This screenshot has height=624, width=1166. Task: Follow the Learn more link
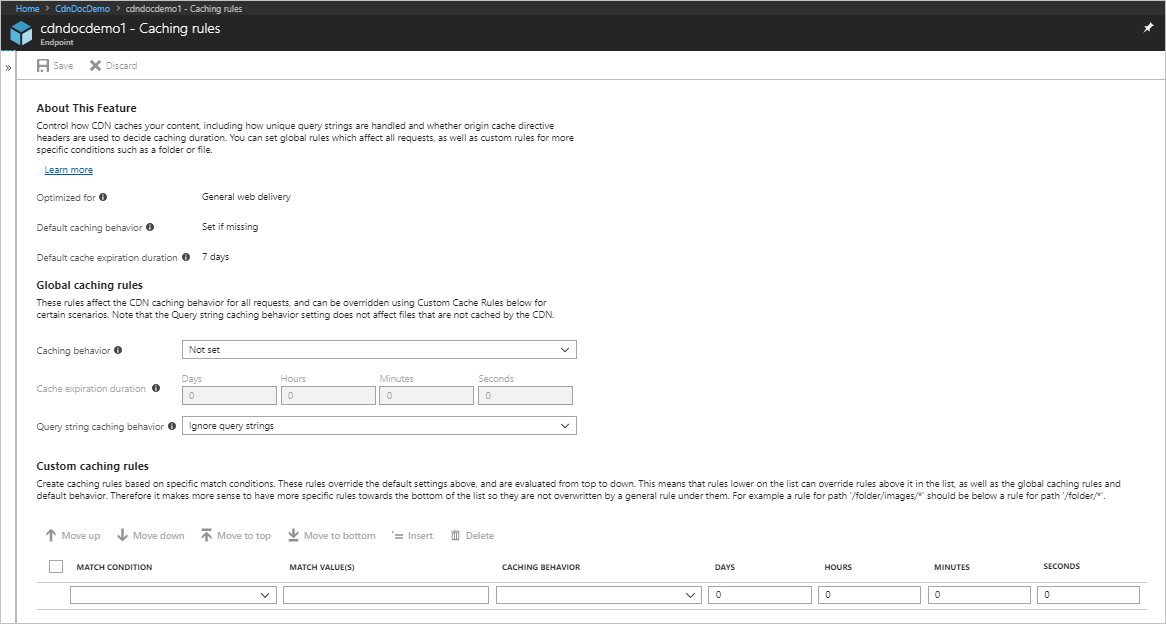68,169
